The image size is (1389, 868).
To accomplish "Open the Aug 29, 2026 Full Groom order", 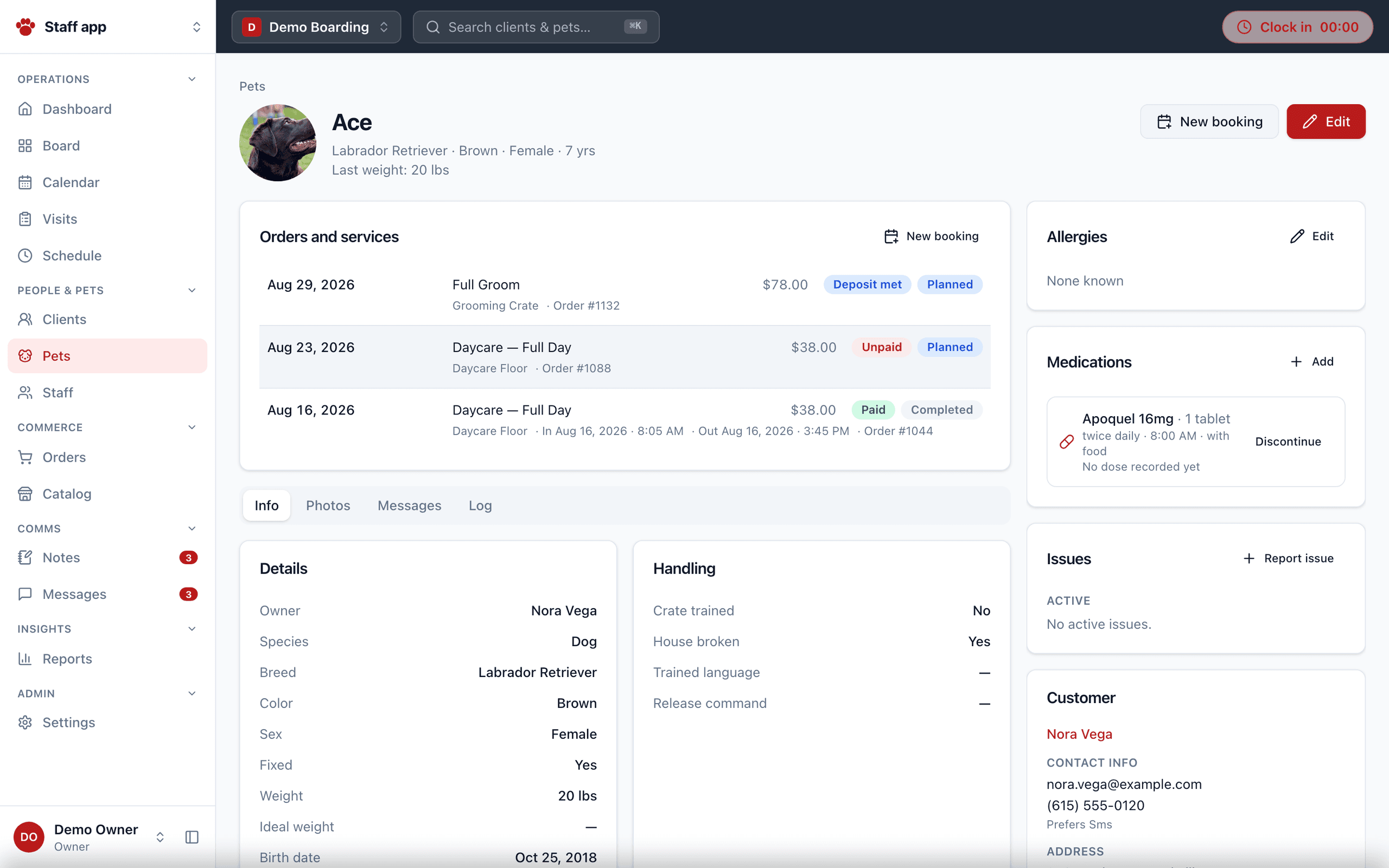I will click(x=625, y=295).
